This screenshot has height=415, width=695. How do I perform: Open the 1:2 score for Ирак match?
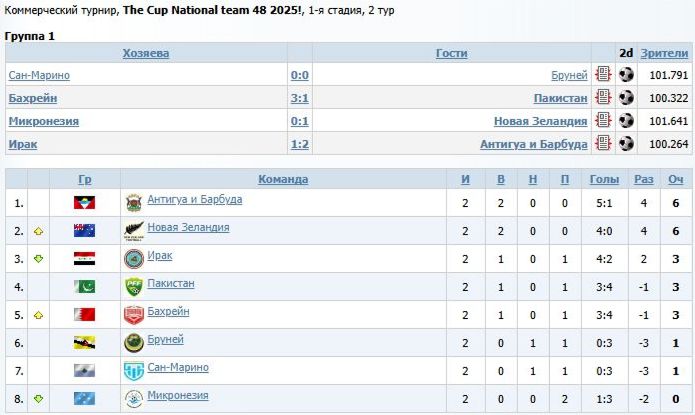(x=299, y=144)
